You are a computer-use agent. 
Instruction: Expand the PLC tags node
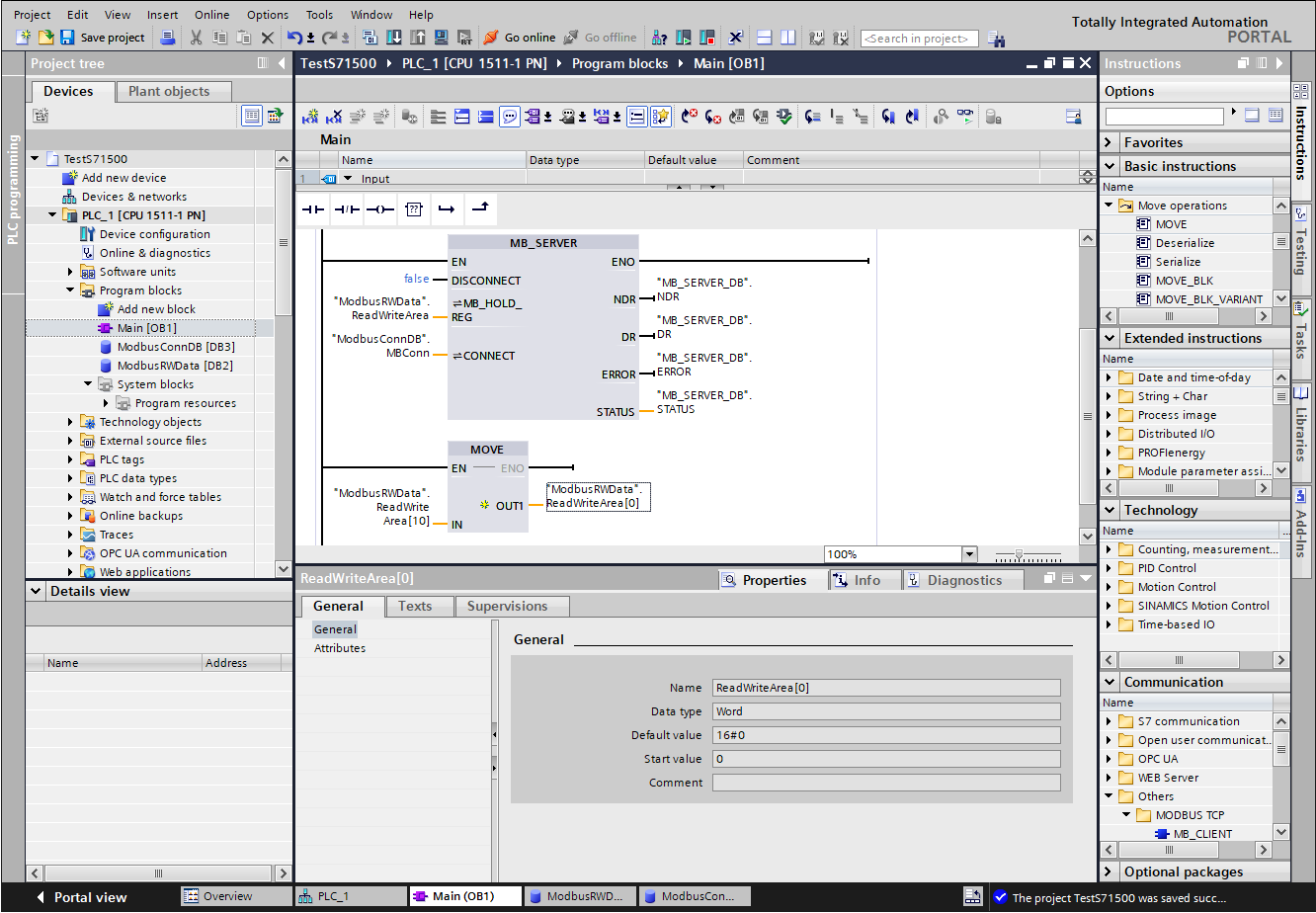pyautogui.click(x=70, y=459)
